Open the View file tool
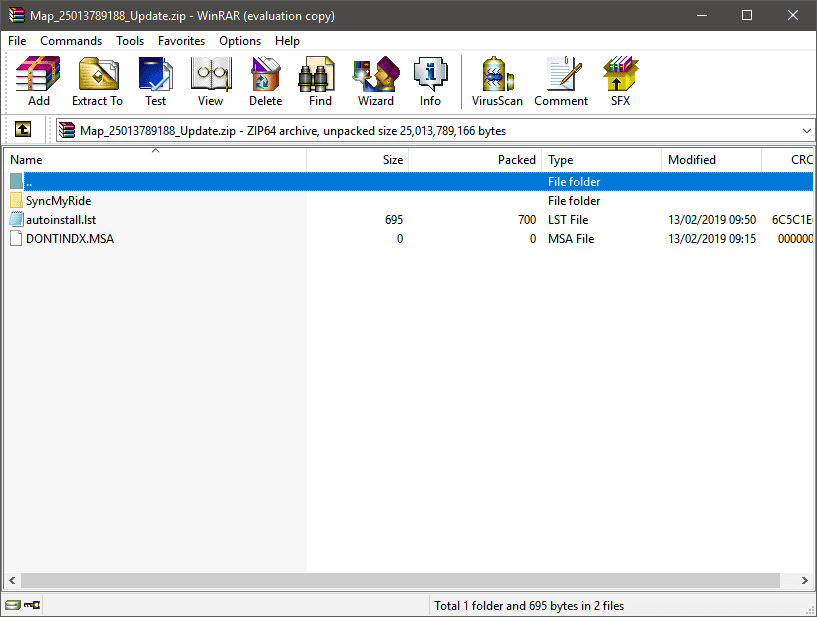817x617 pixels. 211,81
